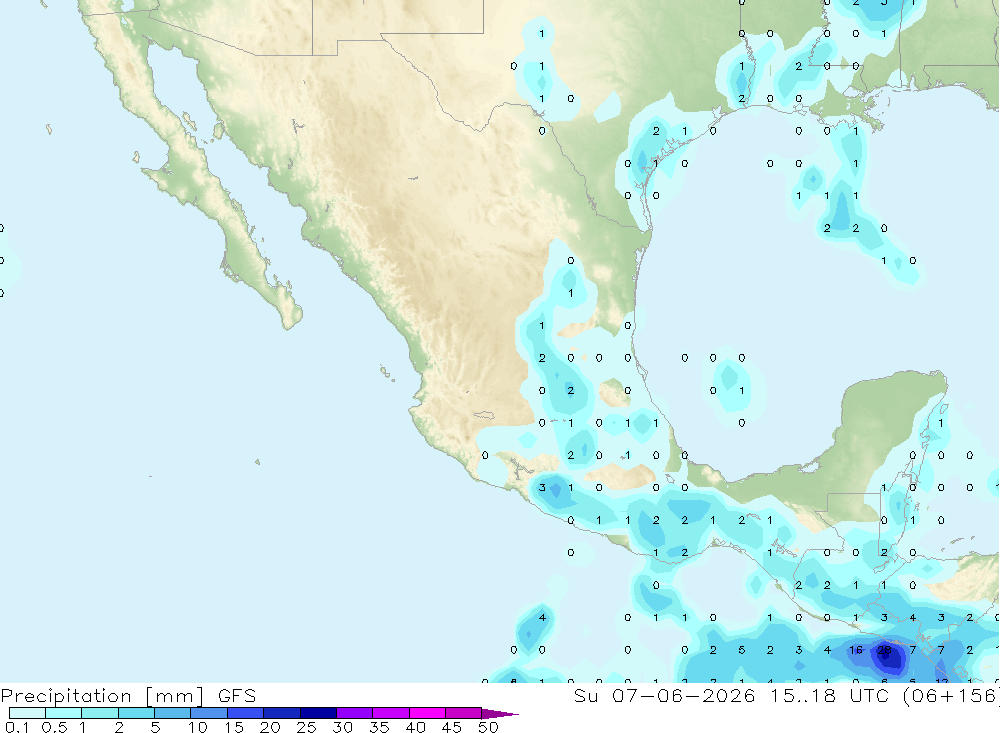Viewport: 1000px width, 733px height.
Task: Click the "0.5" legend scale label
Action: click(x=54, y=727)
